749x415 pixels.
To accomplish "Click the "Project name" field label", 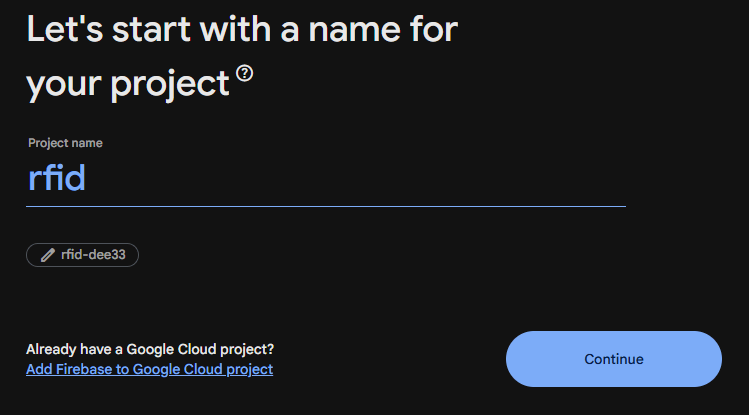I will 65,143.
